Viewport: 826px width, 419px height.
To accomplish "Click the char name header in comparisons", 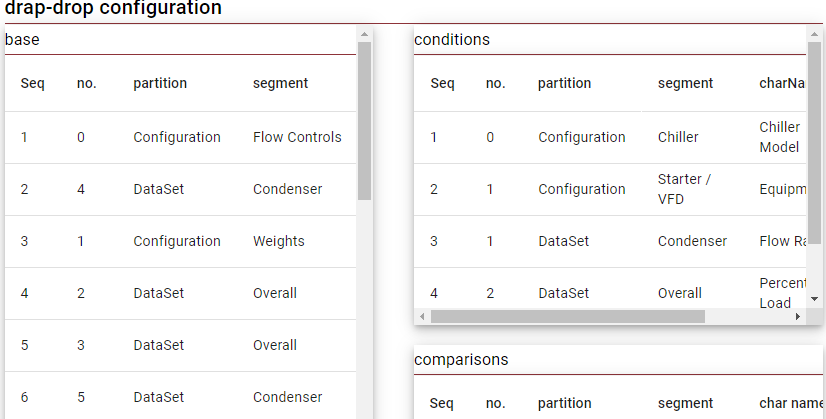I will pyautogui.click(x=790, y=403).
